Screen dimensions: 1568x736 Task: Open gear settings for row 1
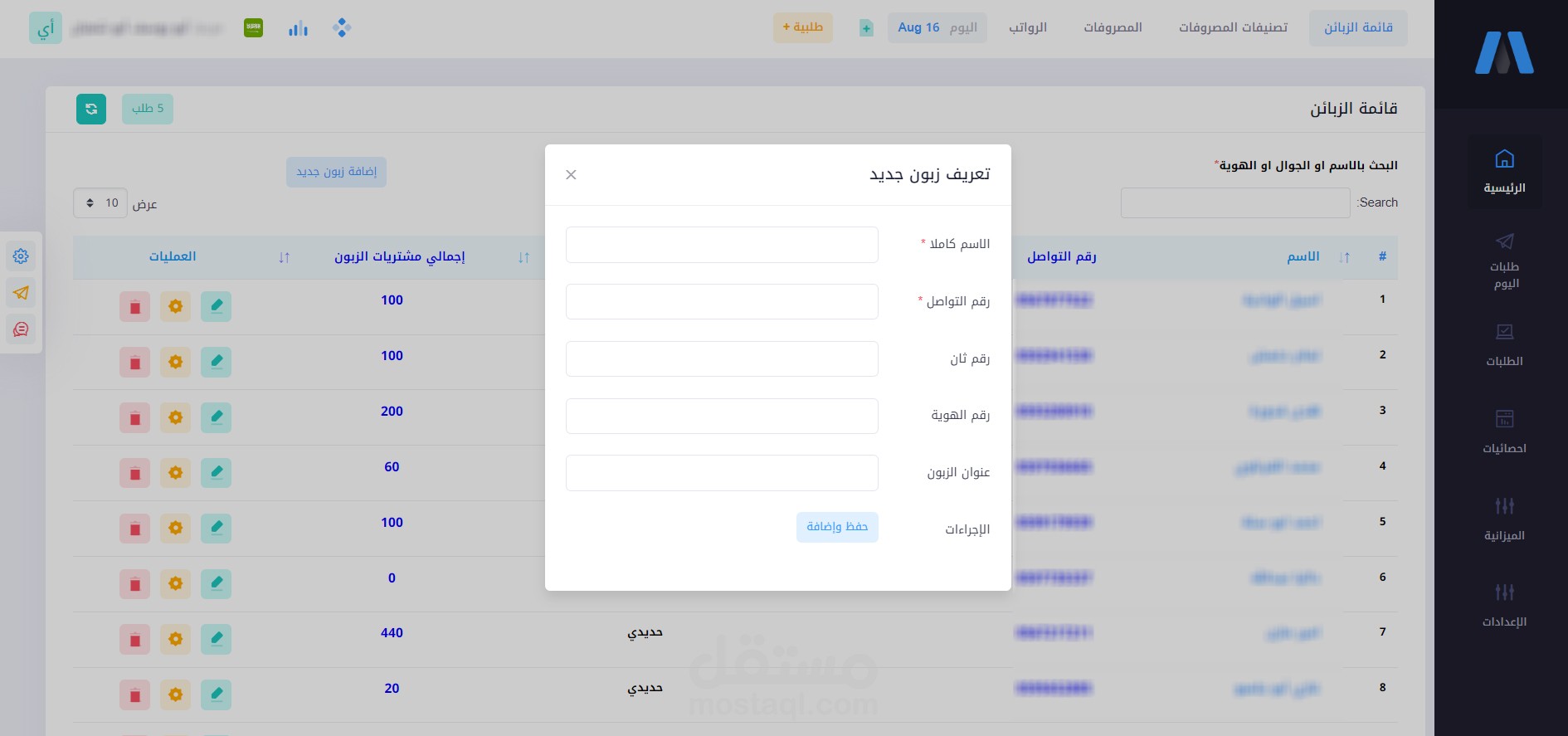pos(175,306)
